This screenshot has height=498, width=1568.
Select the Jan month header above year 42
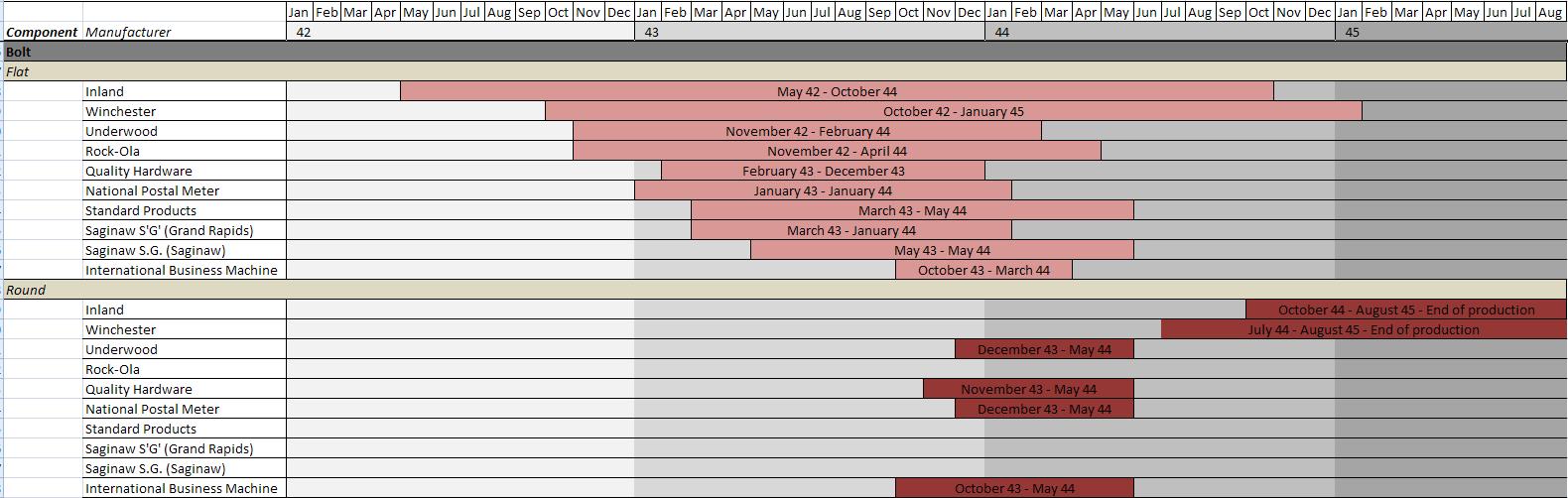point(299,12)
